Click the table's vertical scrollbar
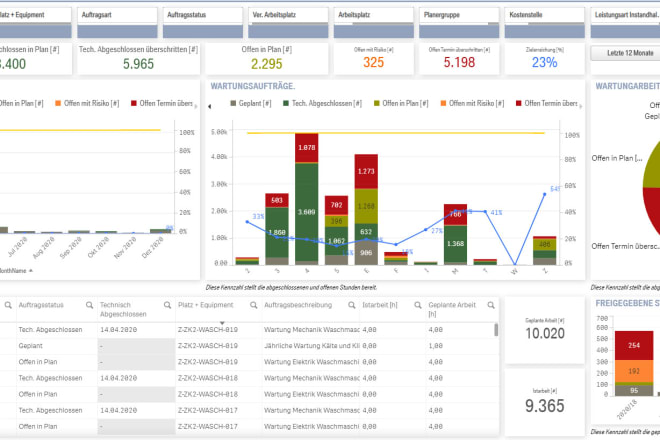The image size is (660, 440). pyautogui.click(x=496, y=332)
